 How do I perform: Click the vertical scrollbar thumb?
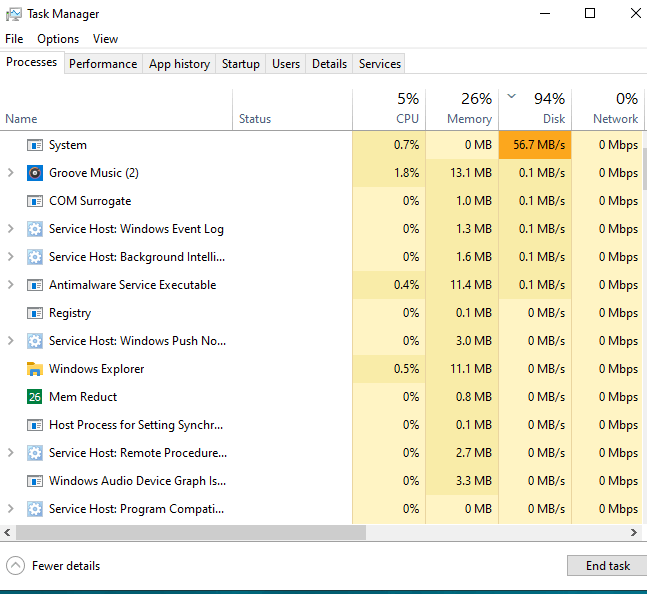coord(645,169)
